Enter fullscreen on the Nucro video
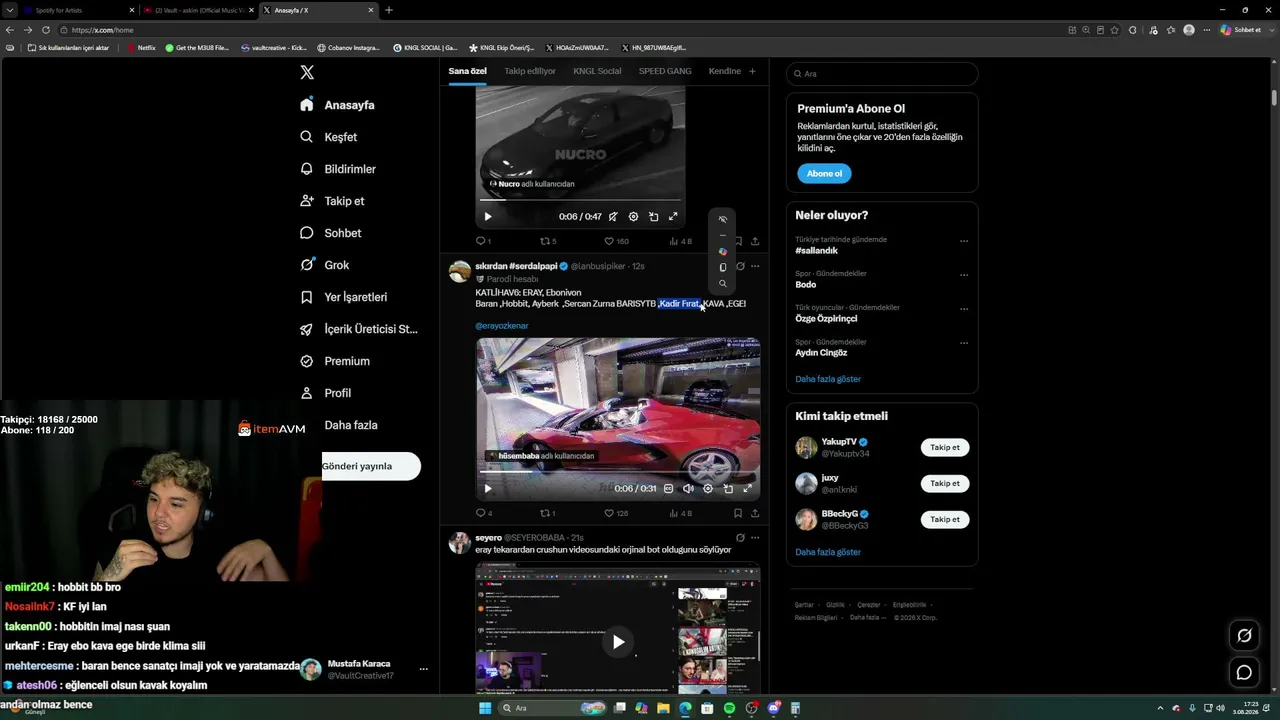This screenshot has height=720, width=1280. 673,216
